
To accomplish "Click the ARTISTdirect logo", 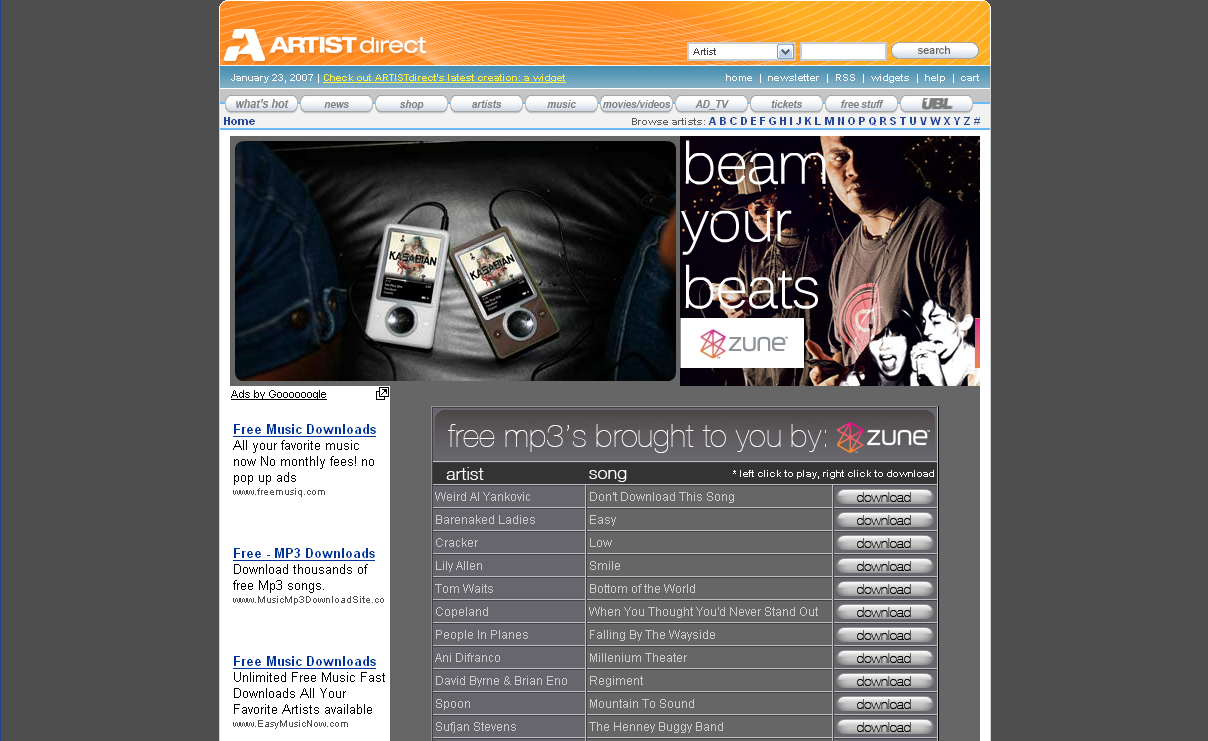I will (325, 45).
